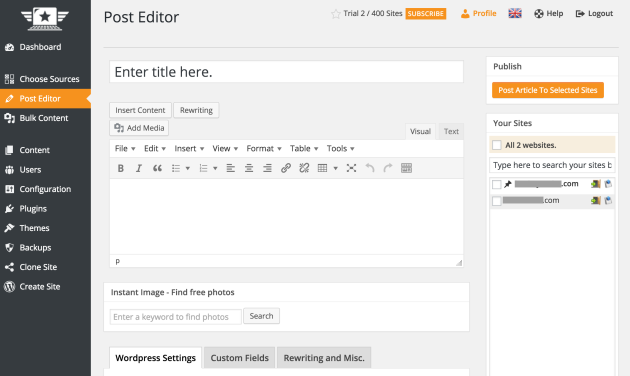Center align the text
Screen dimensions: 630x376
249,168
